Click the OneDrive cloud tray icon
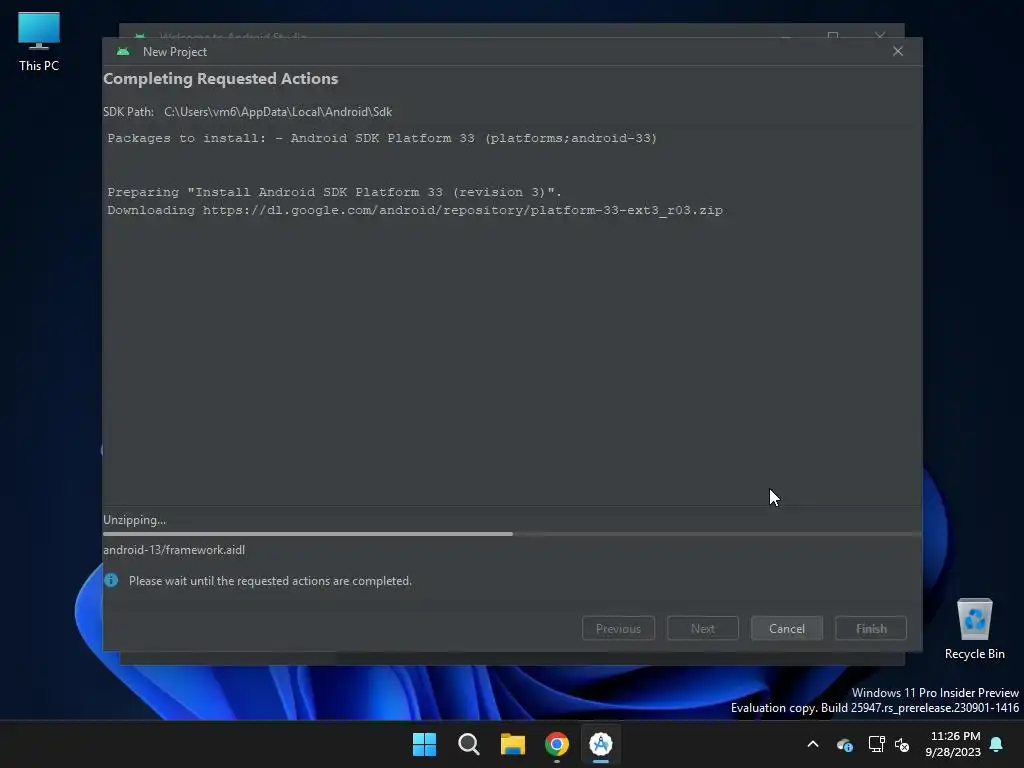 pos(844,744)
